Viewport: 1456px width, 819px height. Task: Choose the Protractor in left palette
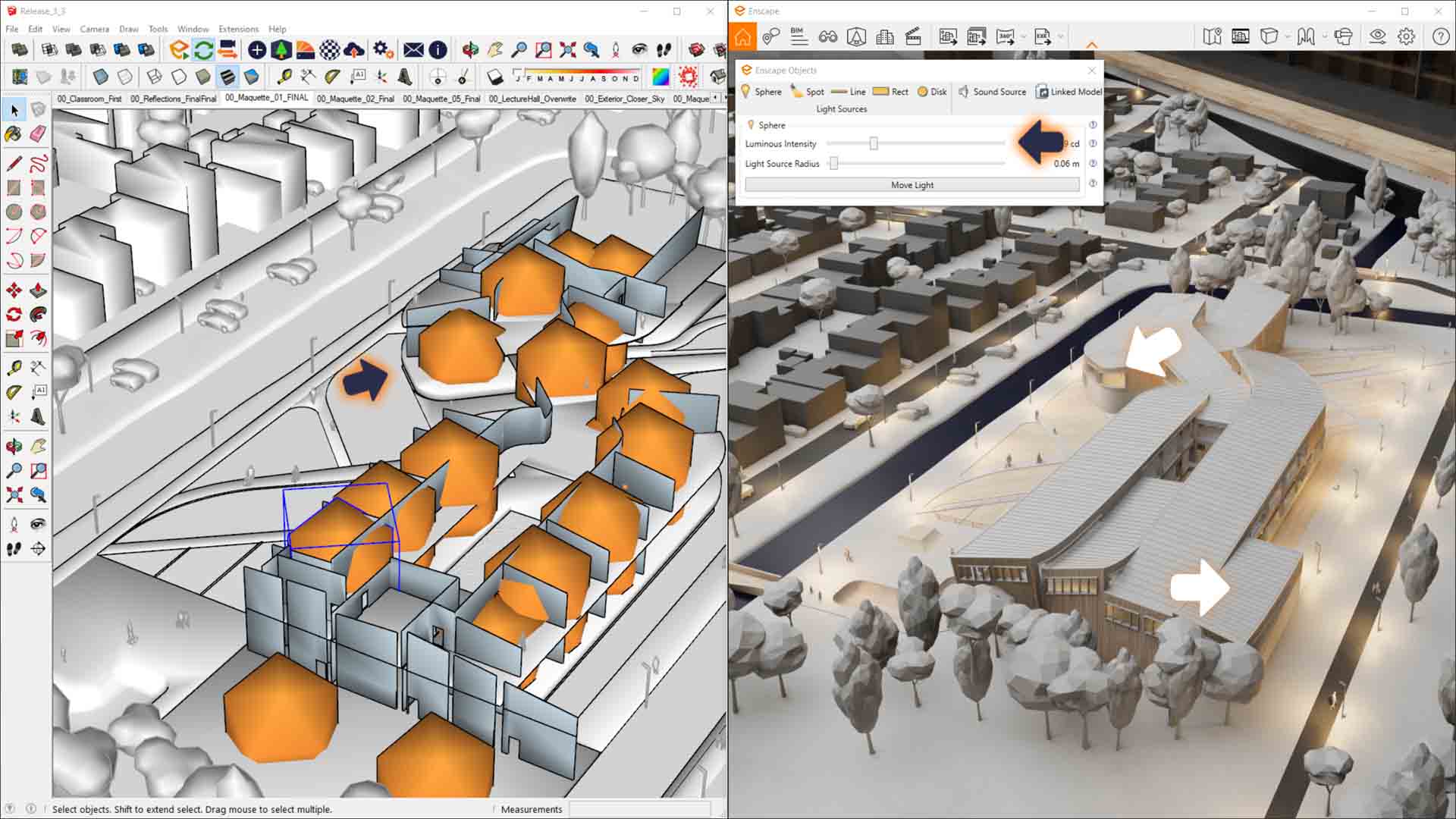pos(14,392)
